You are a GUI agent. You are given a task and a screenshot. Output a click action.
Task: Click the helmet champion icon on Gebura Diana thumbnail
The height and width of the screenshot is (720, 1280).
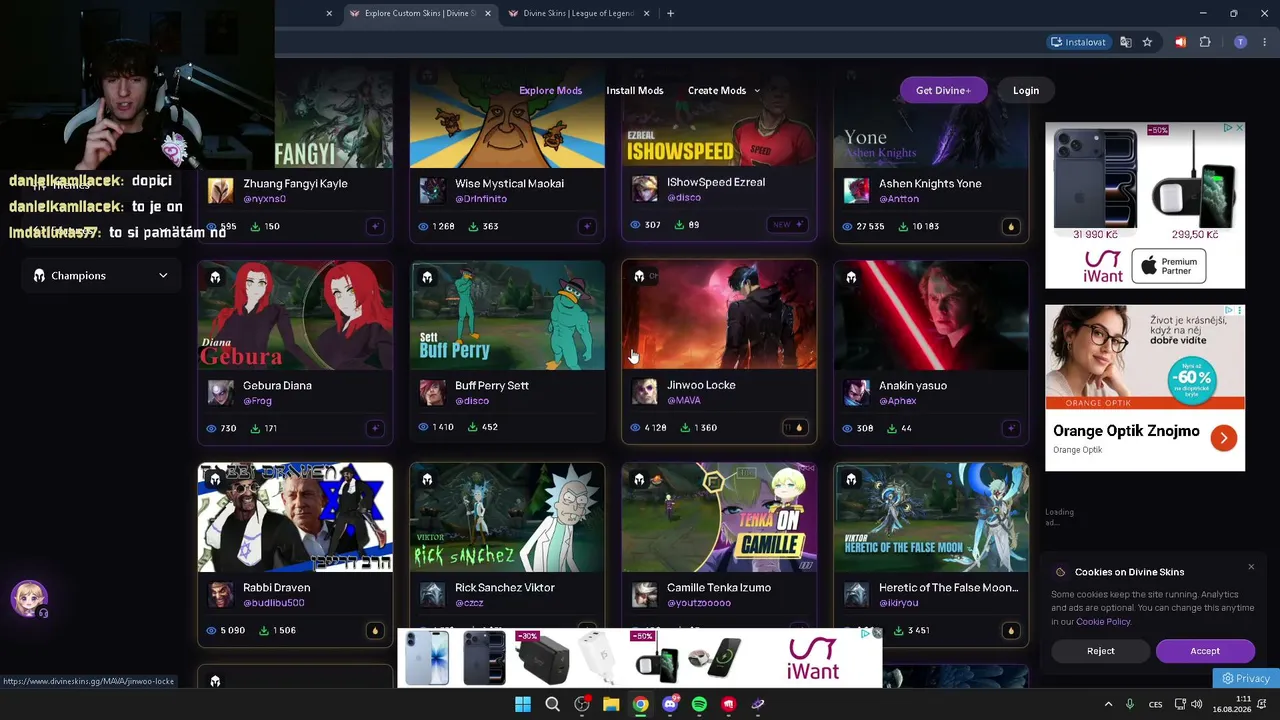tap(215, 277)
